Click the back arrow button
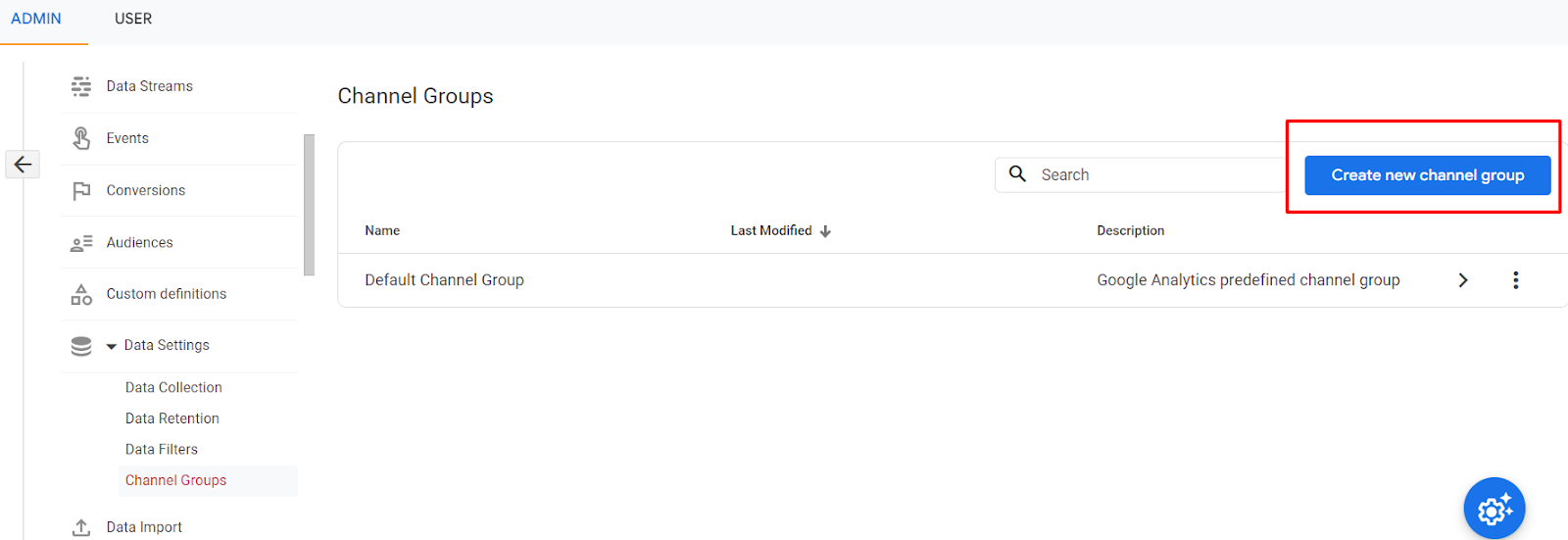 (23, 165)
